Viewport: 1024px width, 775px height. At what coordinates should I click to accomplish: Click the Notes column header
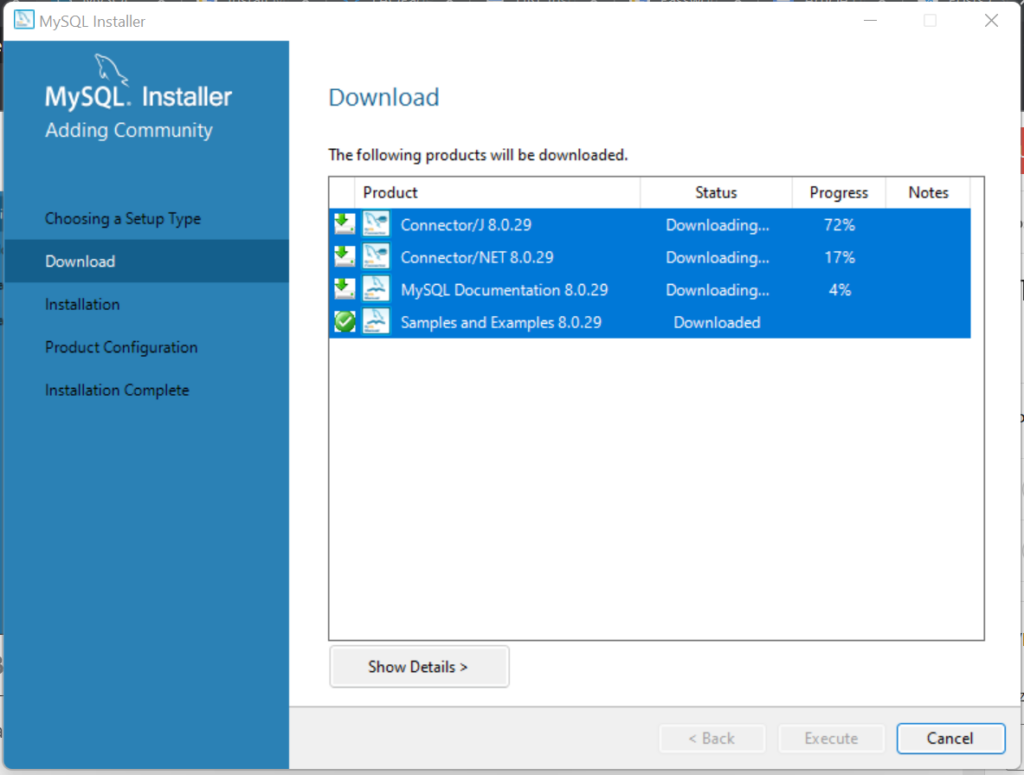[928, 193]
